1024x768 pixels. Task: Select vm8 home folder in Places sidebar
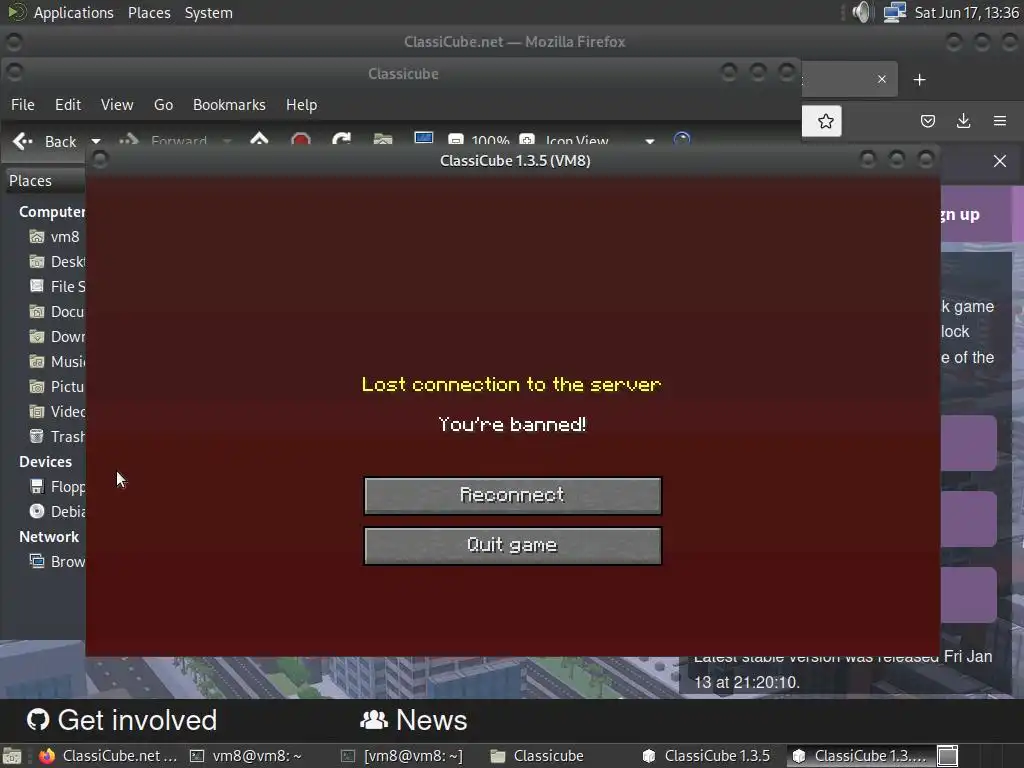tap(57, 237)
